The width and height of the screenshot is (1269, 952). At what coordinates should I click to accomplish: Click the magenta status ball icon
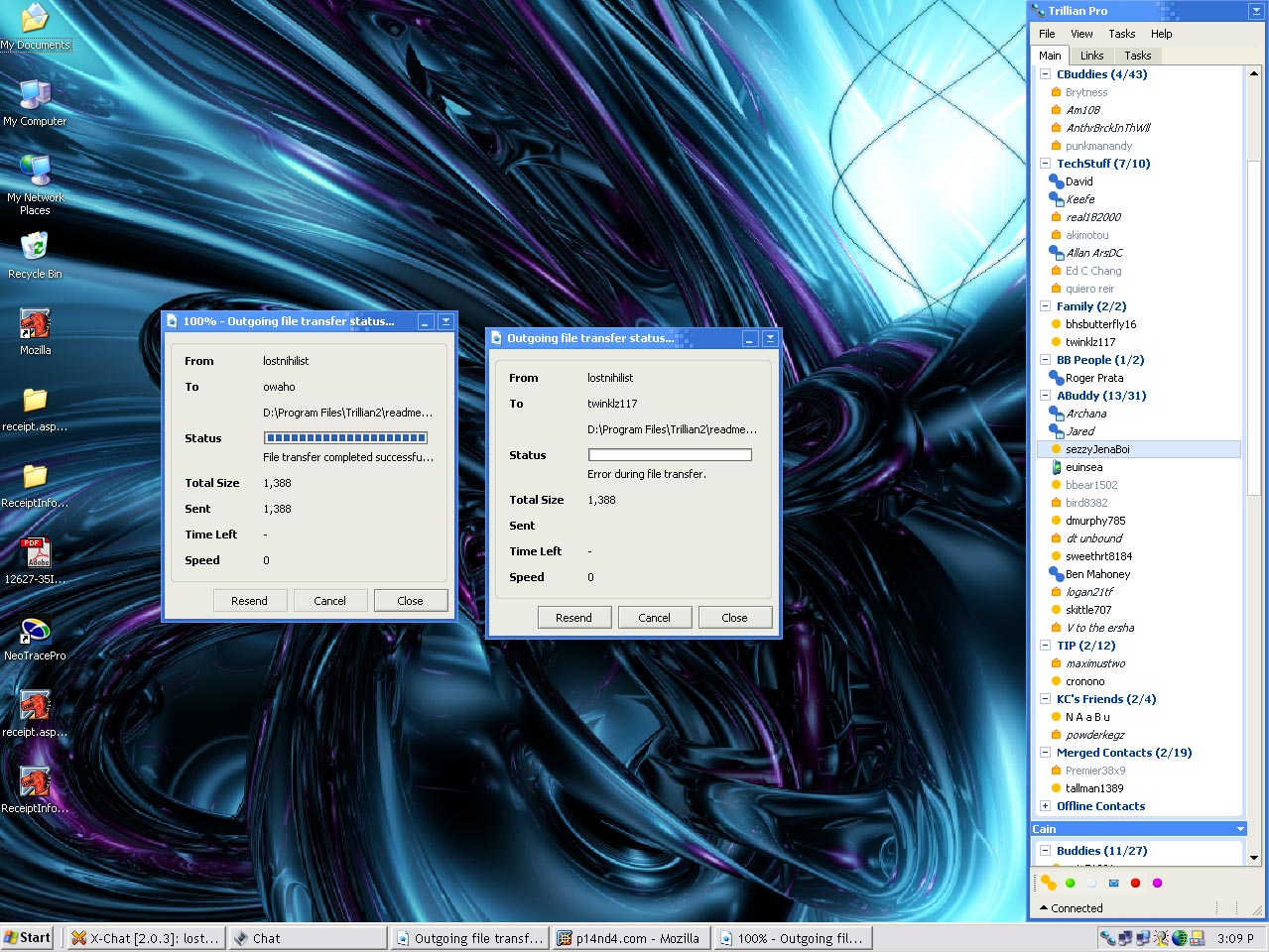tap(1157, 883)
